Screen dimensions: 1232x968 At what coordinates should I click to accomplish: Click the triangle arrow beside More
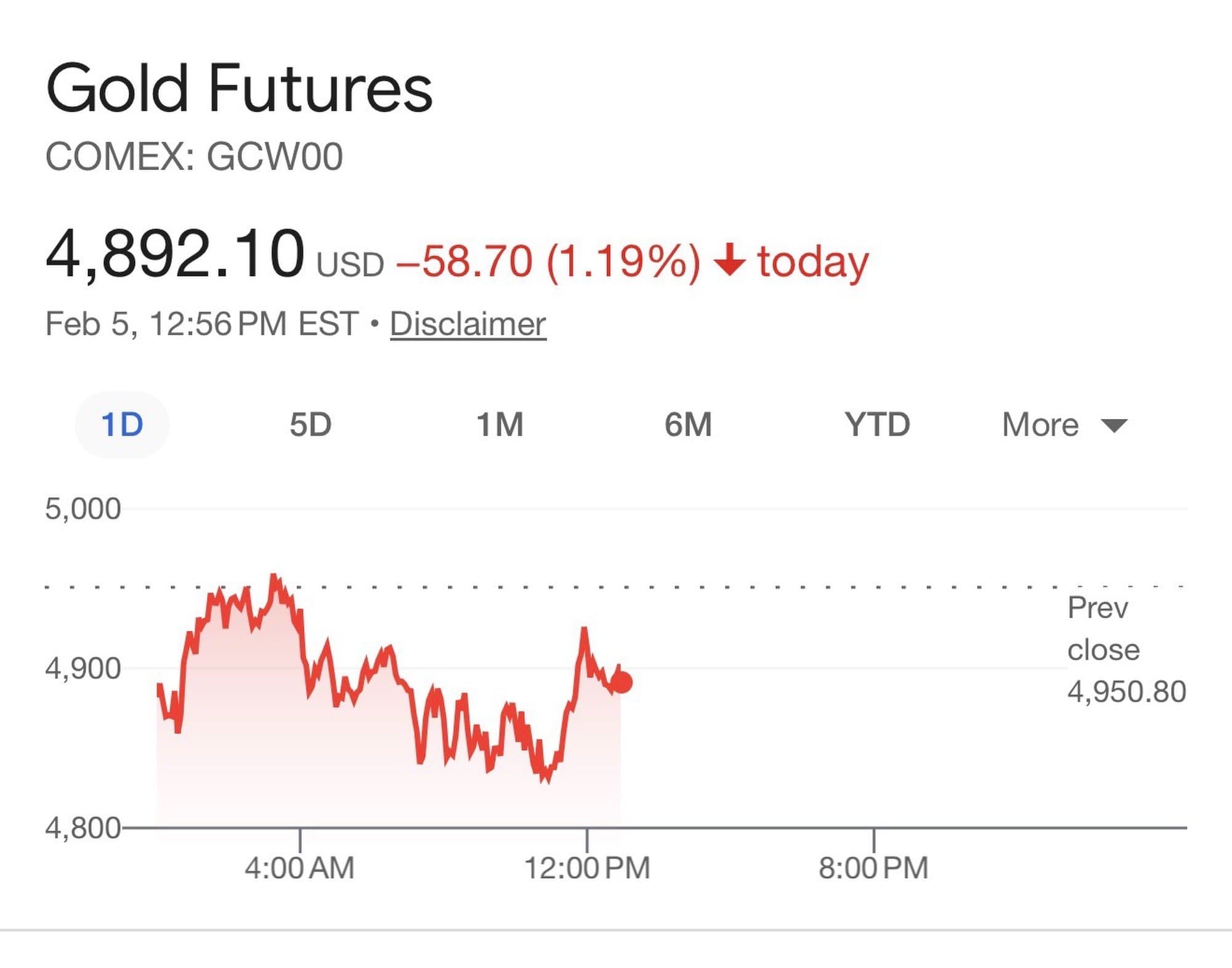pyautogui.click(x=1114, y=425)
